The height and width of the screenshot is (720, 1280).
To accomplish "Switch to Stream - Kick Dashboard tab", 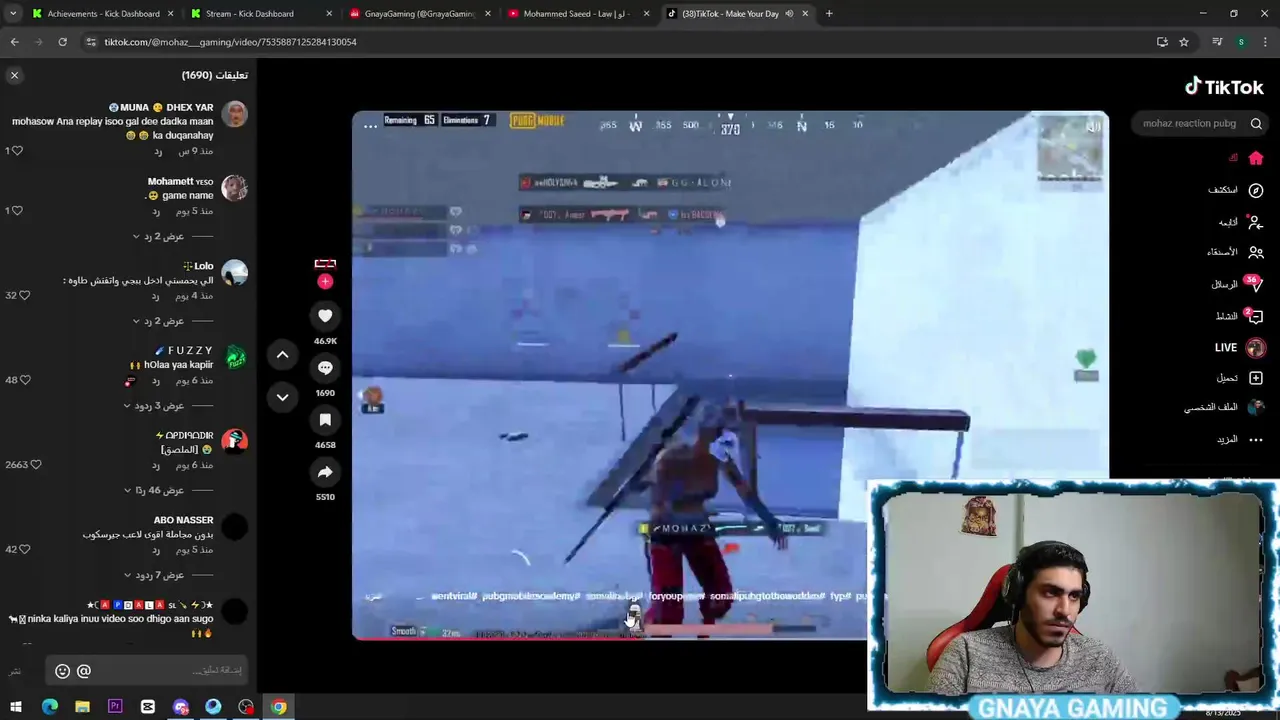I will 259,14.
